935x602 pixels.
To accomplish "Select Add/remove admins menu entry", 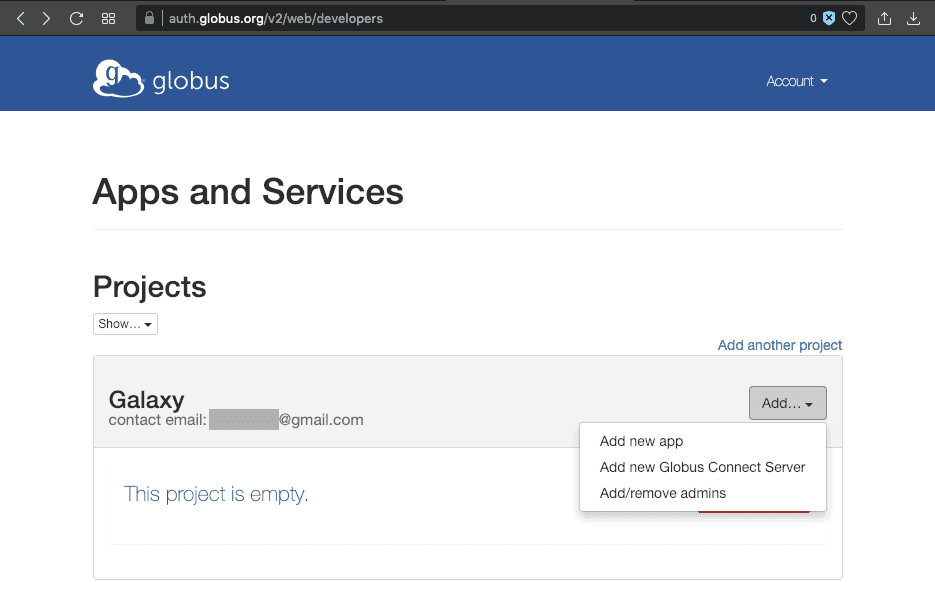I will coord(662,493).
